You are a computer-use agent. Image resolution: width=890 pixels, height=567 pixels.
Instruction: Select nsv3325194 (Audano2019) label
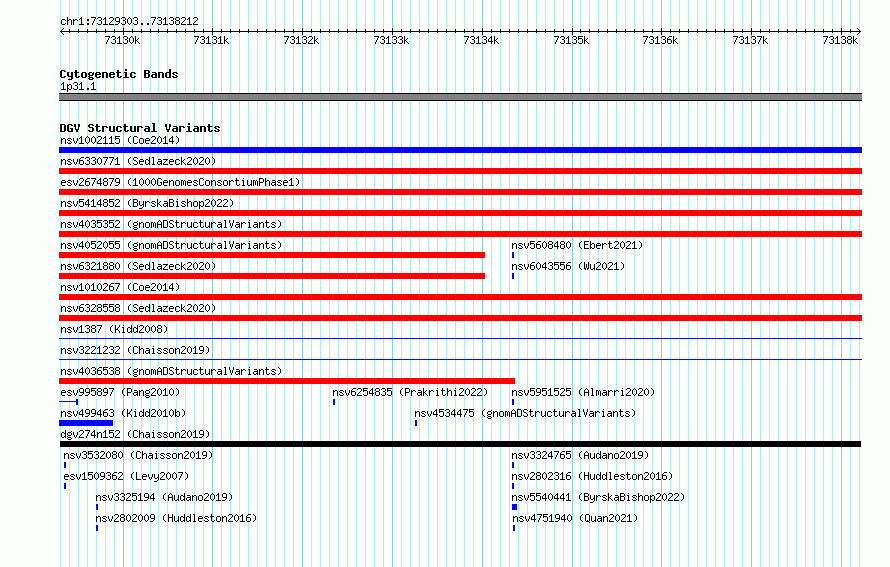click(x=164, y=497)
